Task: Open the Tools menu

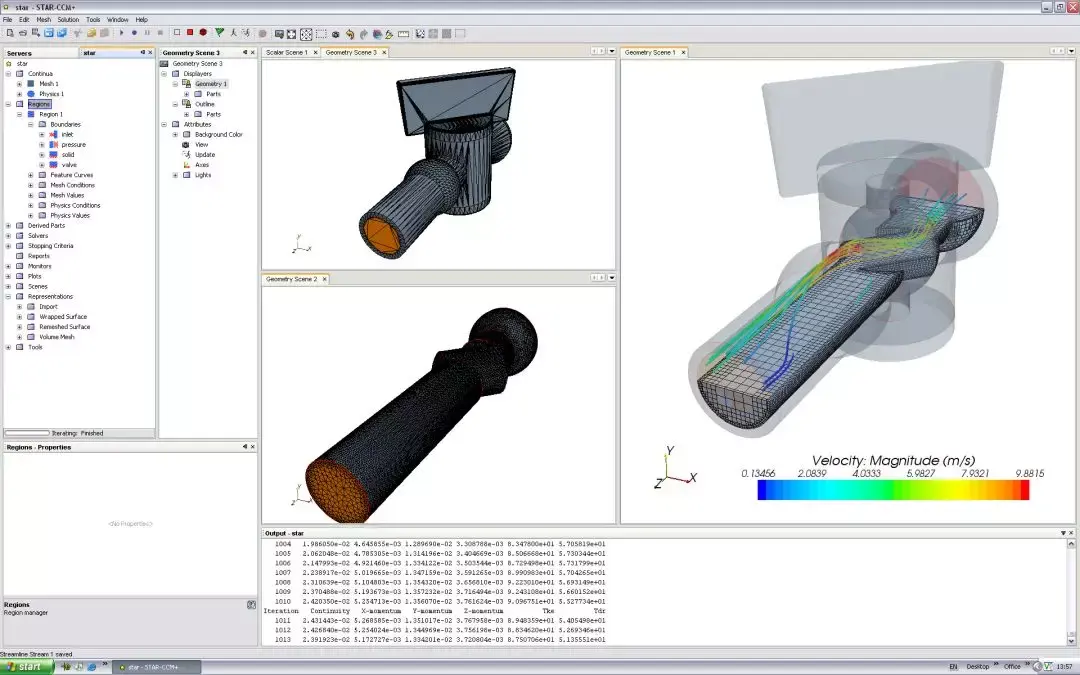Action: 93,19
